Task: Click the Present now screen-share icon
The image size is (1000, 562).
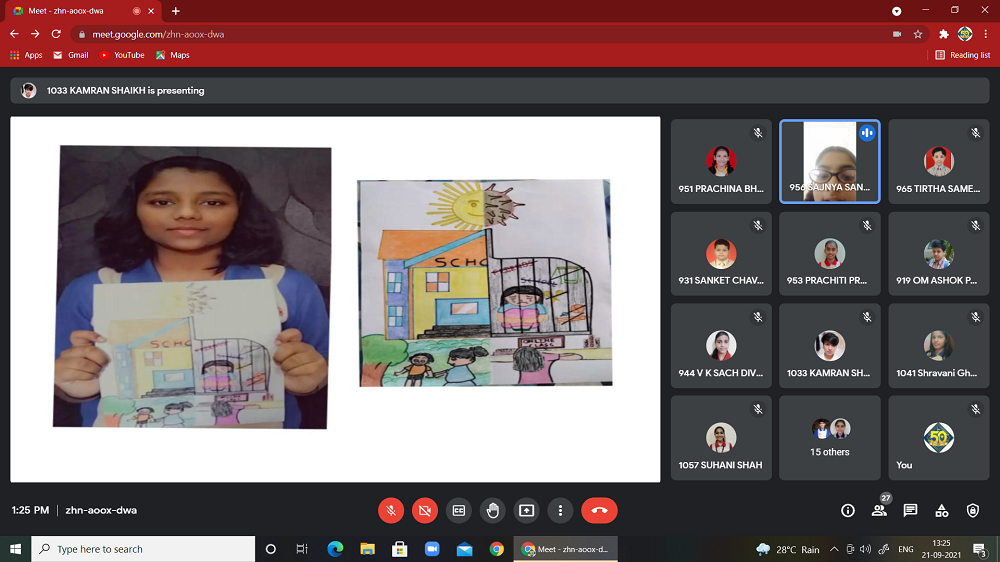Action: pyautogui.click(x=527, y=510)
